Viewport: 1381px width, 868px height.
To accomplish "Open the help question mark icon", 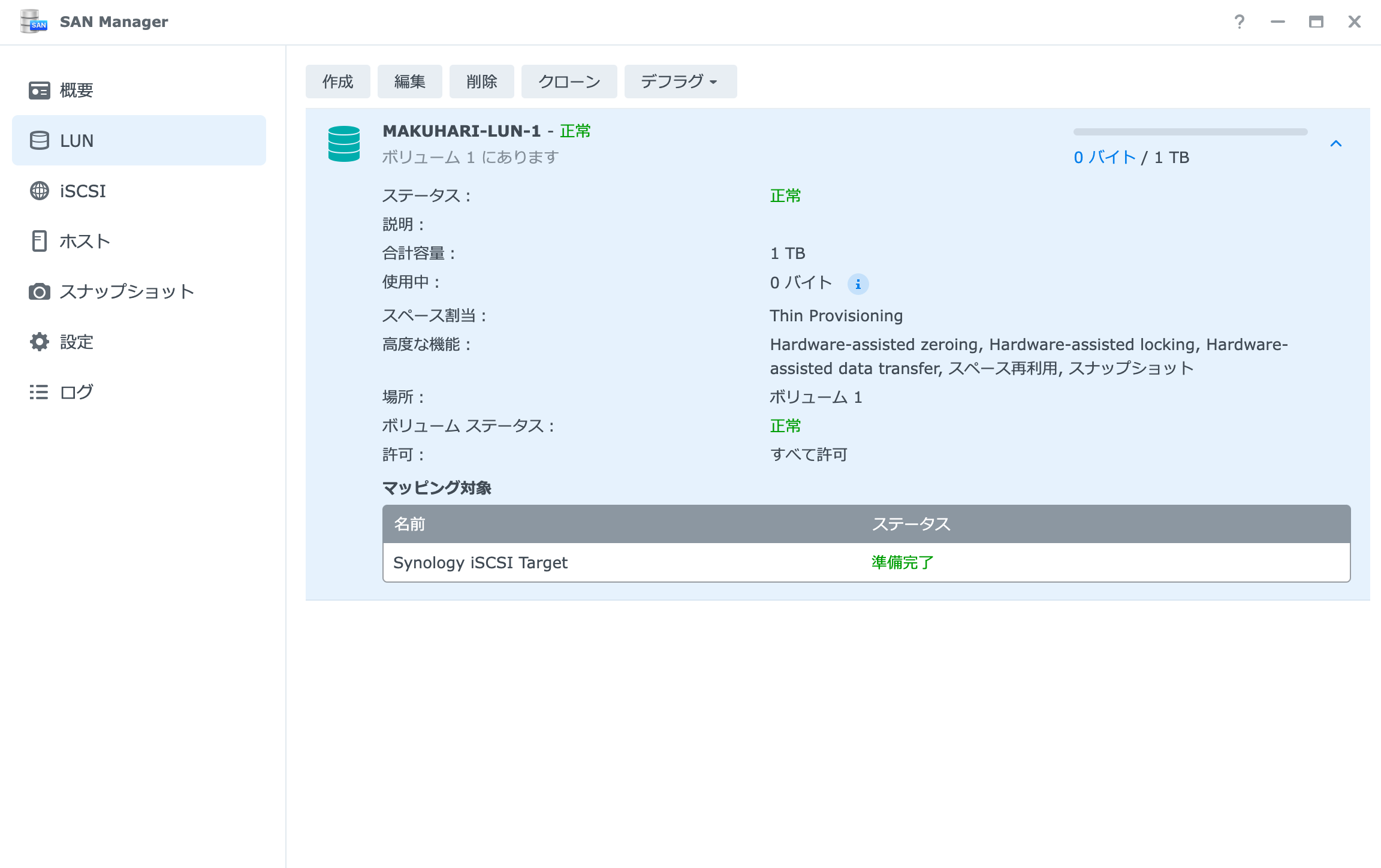I will point(1239,22).
